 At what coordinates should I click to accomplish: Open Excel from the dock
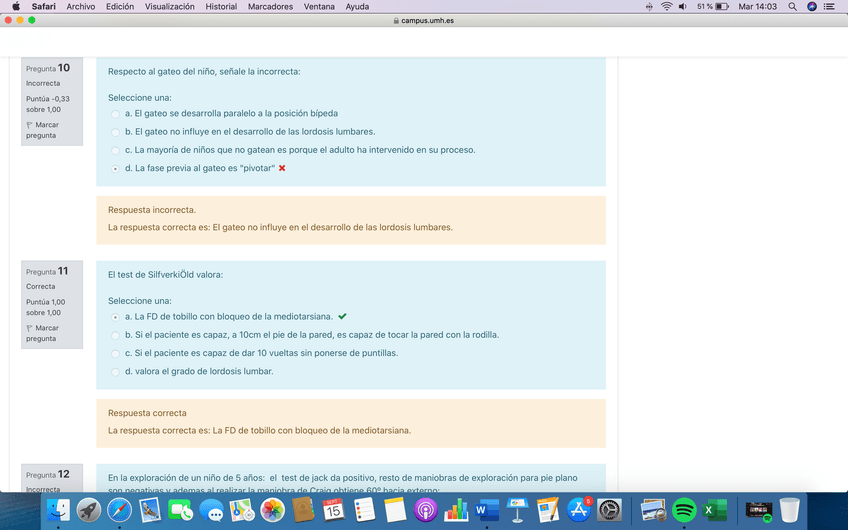(715, 511)
